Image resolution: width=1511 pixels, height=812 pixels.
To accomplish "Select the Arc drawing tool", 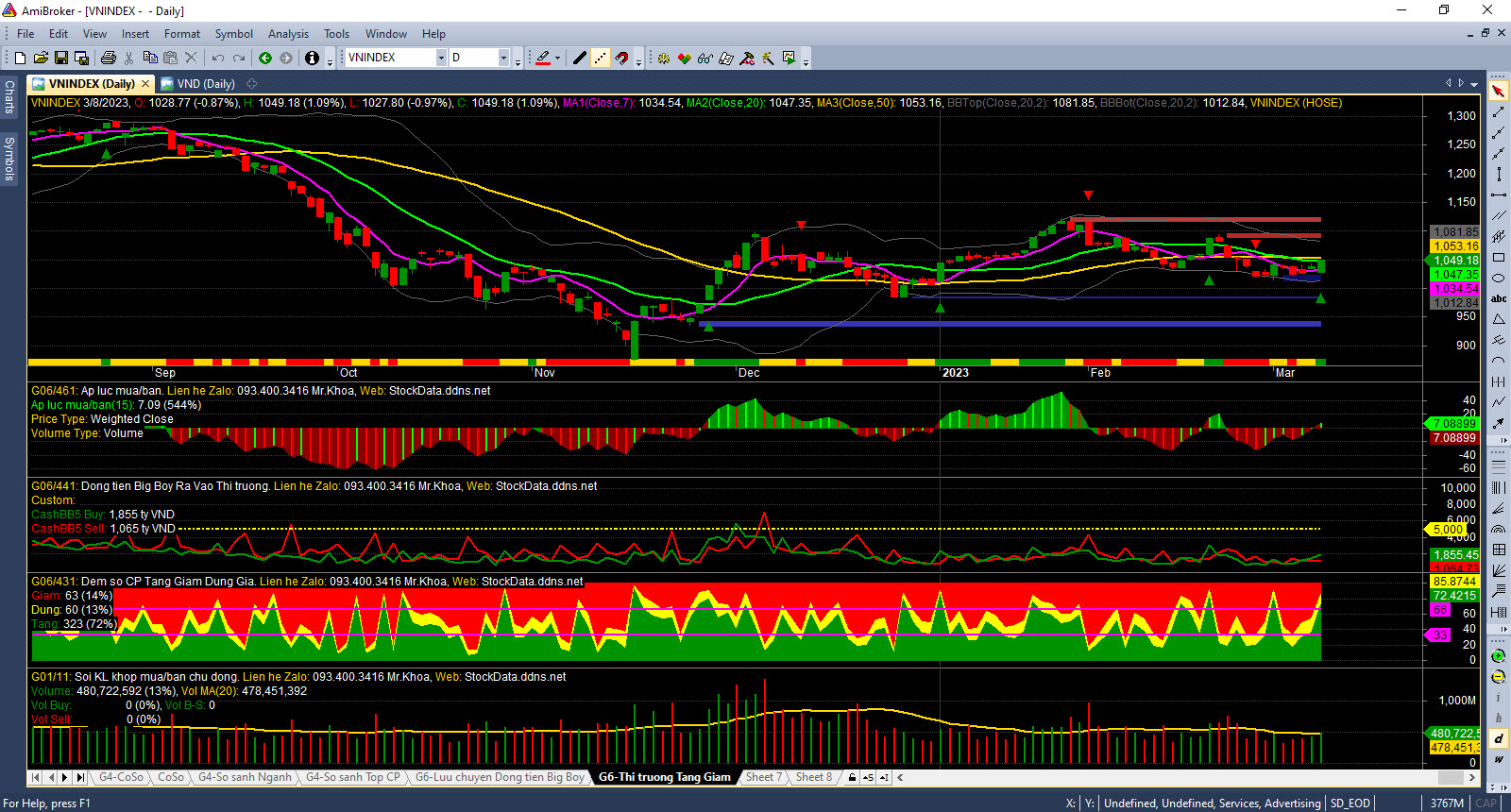I will pyautogui.click(x=1499, y=361).
